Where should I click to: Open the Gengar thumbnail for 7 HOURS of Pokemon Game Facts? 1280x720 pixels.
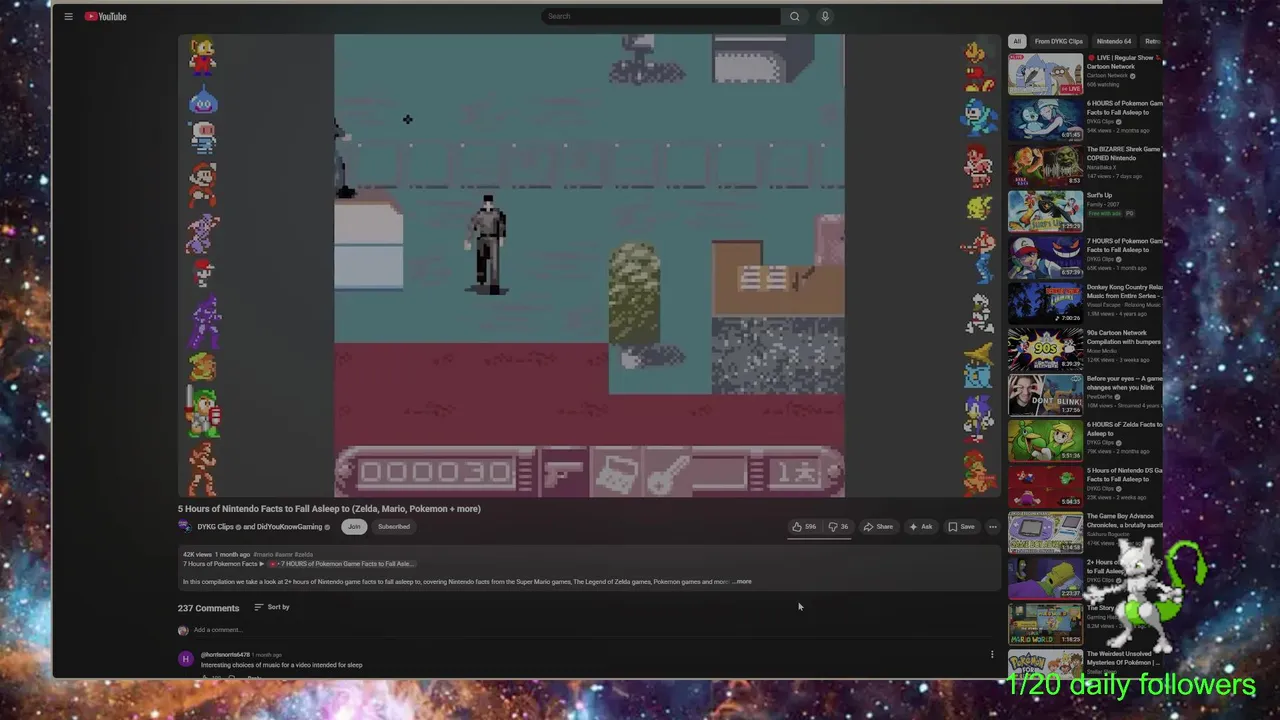(x=1045, y=258)
